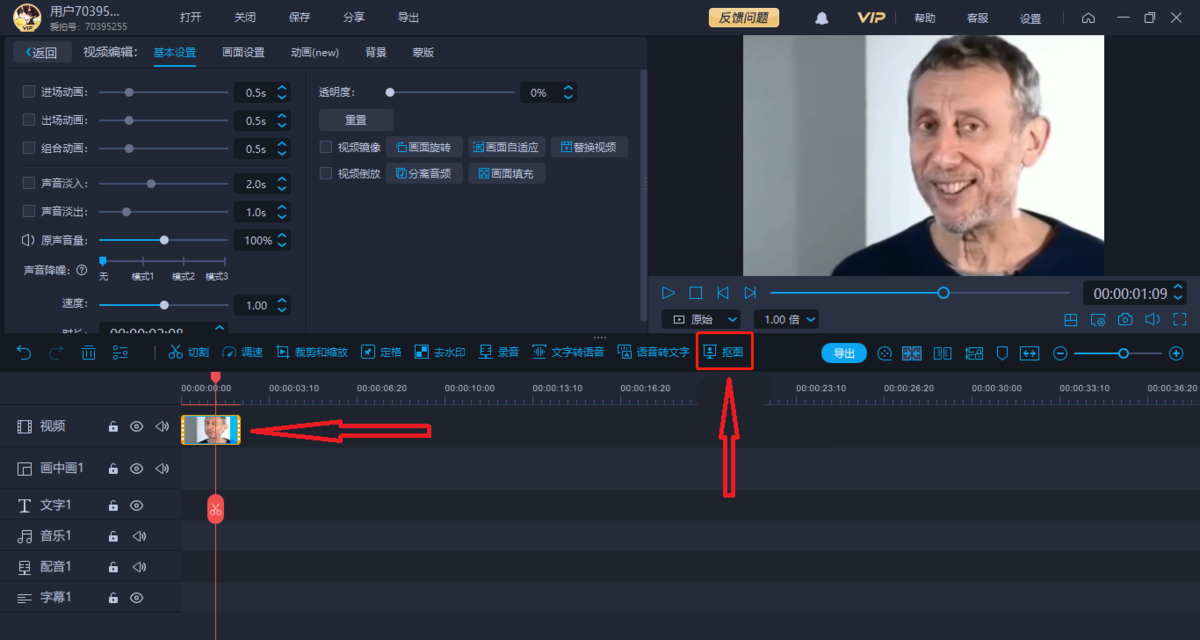Click the trash delete icon in timeline toolbar
Viewport: 1200px width, 640px height.
click(x=88, y=352)
